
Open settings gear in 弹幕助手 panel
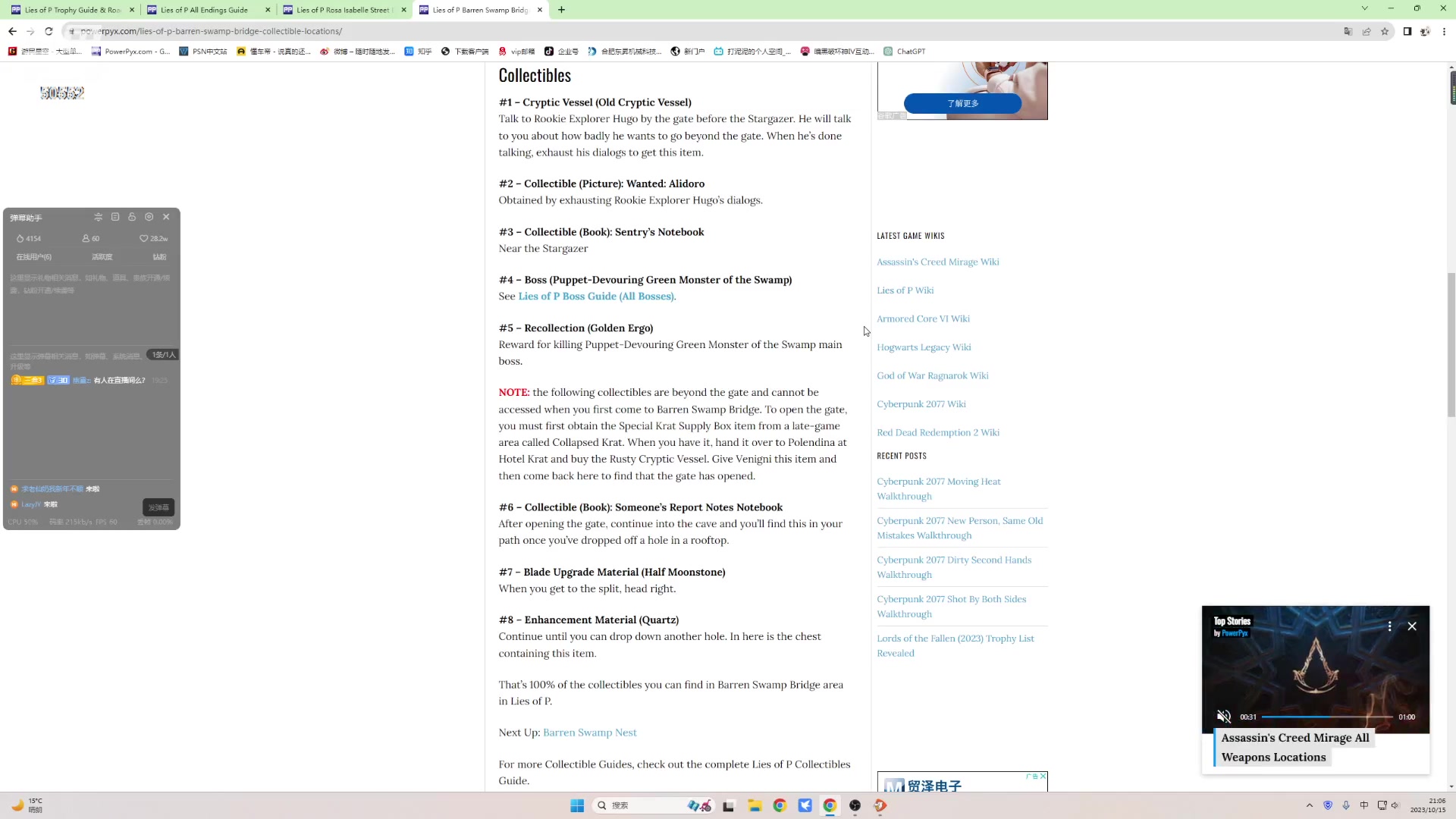(x=149, y=217)
